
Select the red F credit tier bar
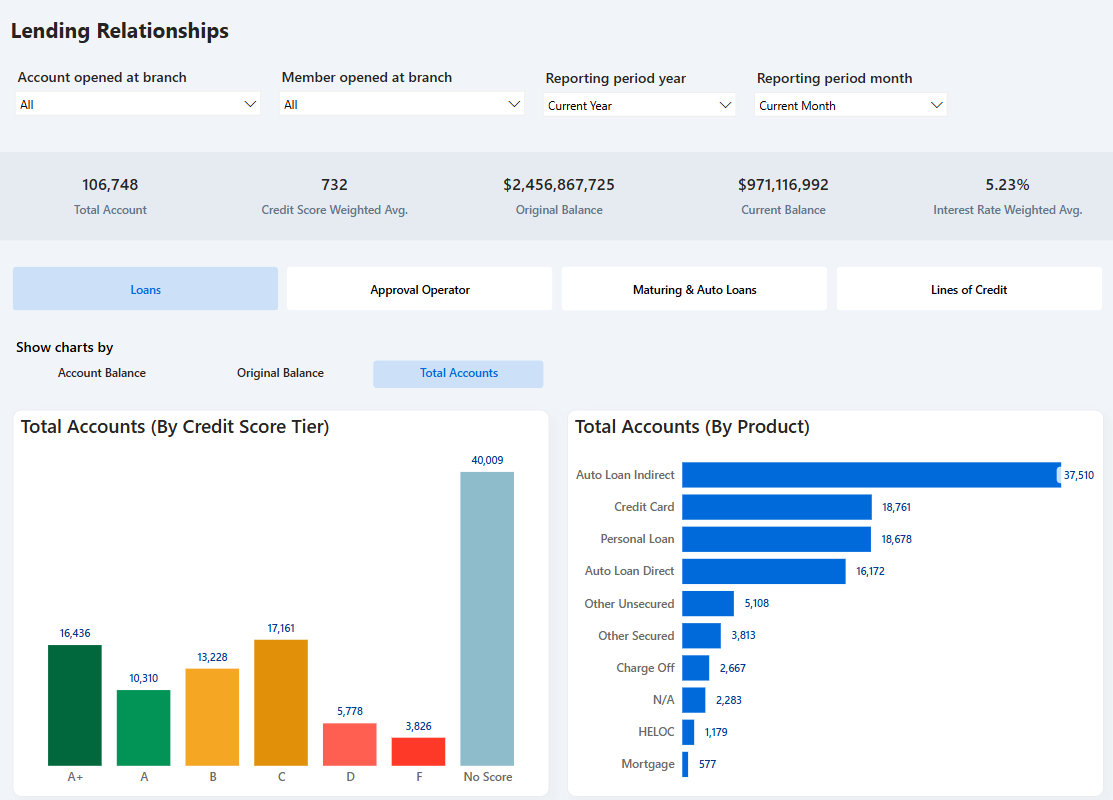[x=418, y=751]
